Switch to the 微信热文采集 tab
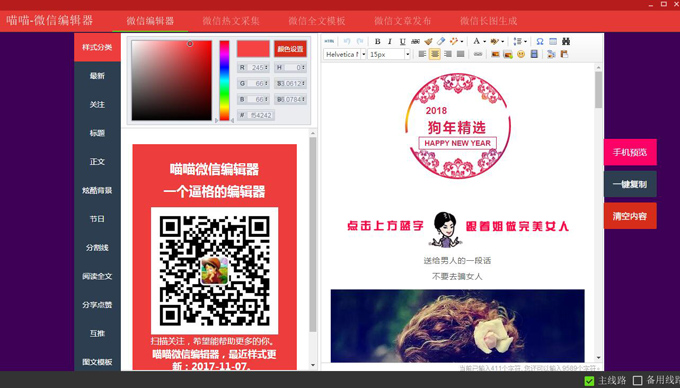The height and width of the screenshot is (388, 680). [231, 21]
